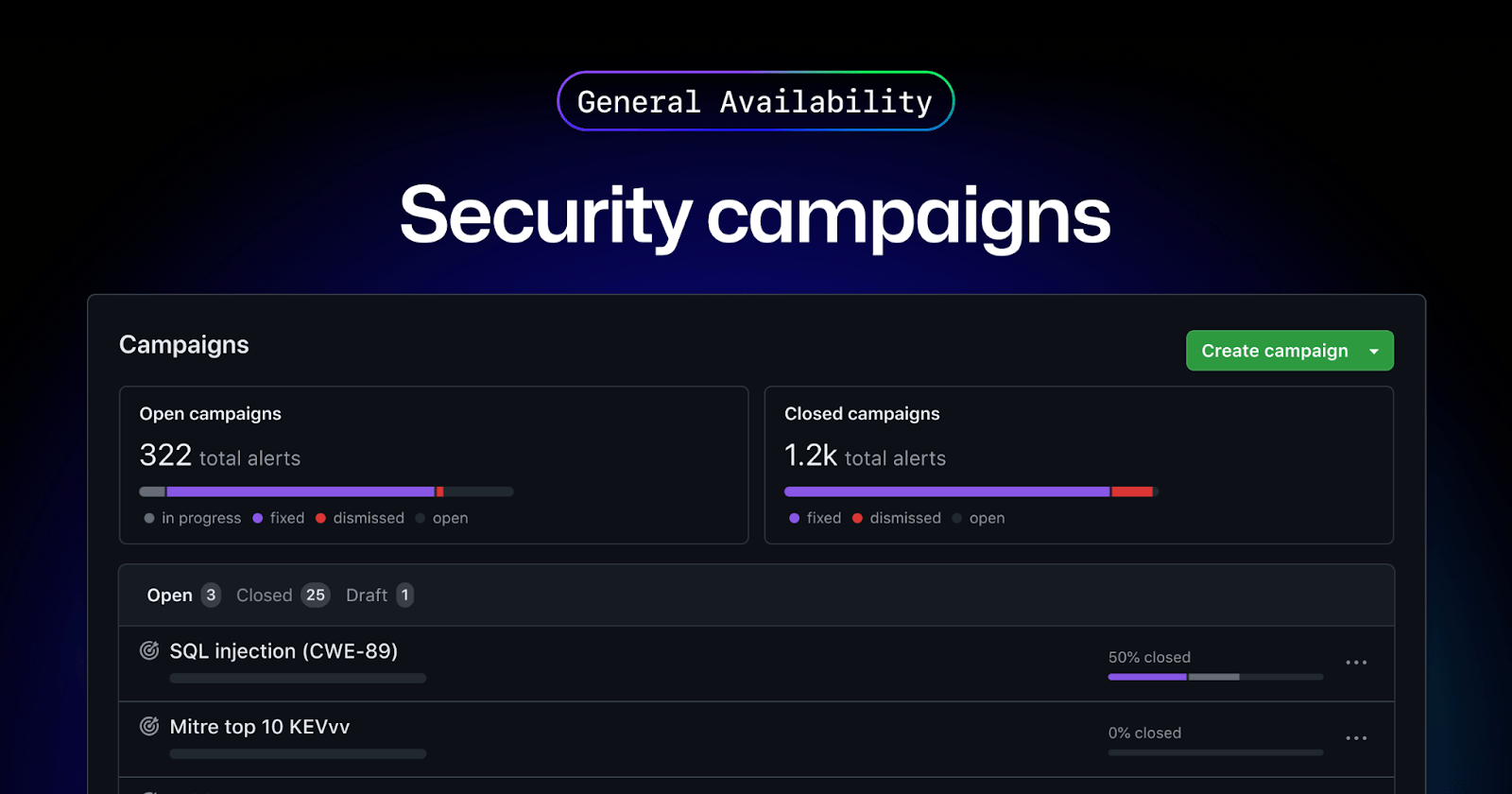
Task: Open the SQL injection (CWE-89) campaign
Action: [x=283, y=651]
